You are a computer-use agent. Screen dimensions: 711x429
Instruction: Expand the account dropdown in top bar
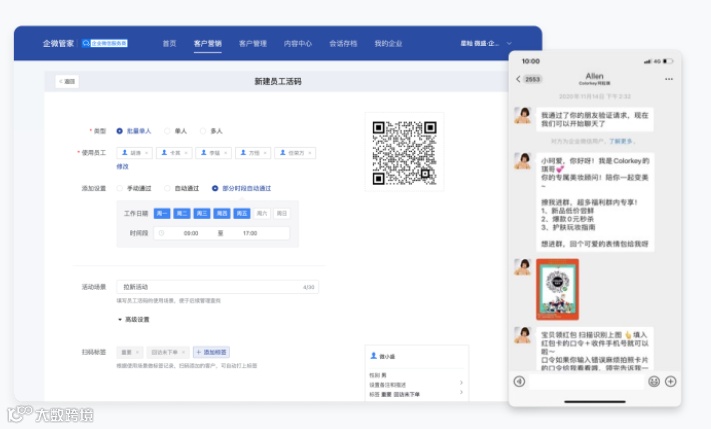click(509, 44)
